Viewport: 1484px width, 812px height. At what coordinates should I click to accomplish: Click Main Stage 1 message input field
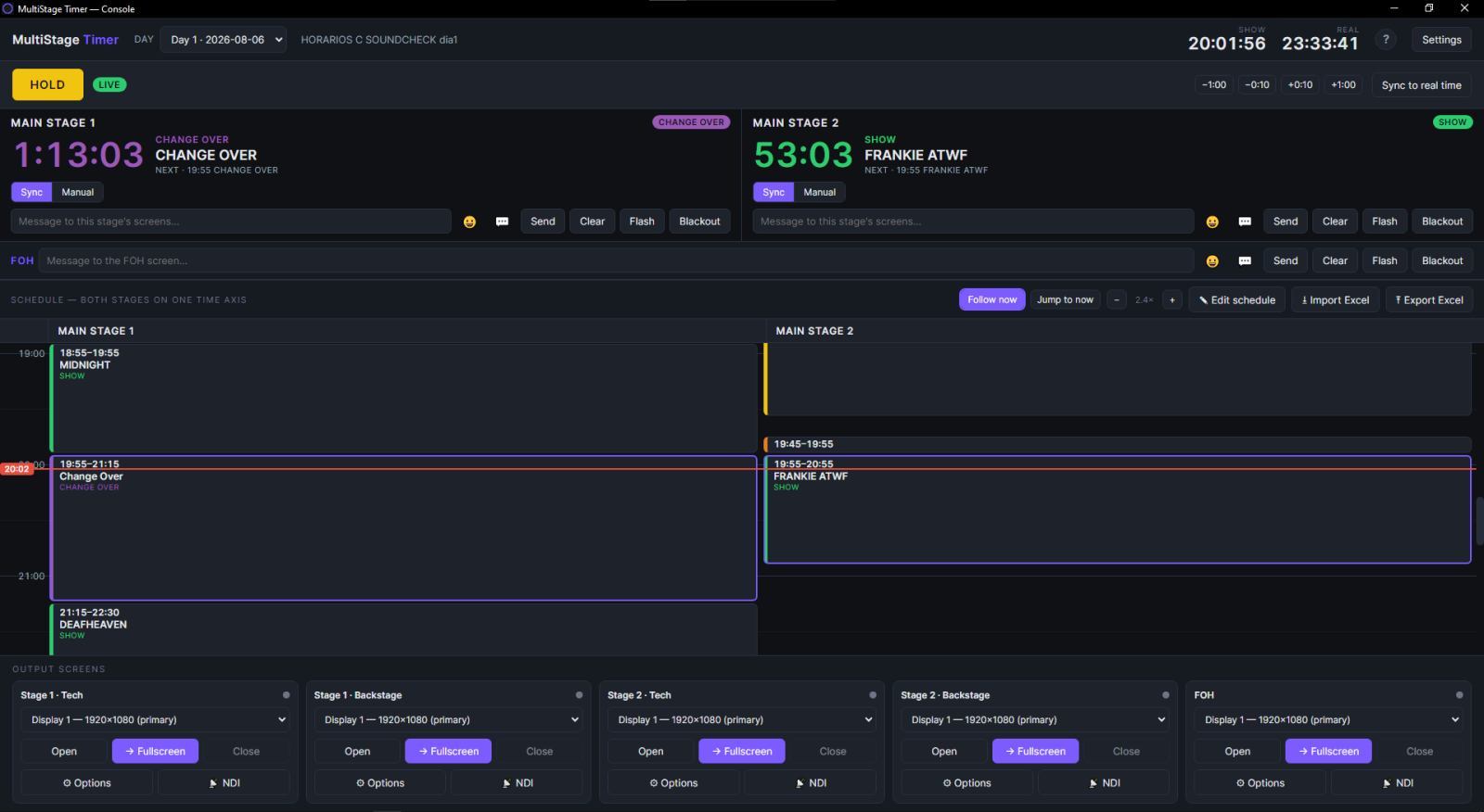tap(231, 222)
